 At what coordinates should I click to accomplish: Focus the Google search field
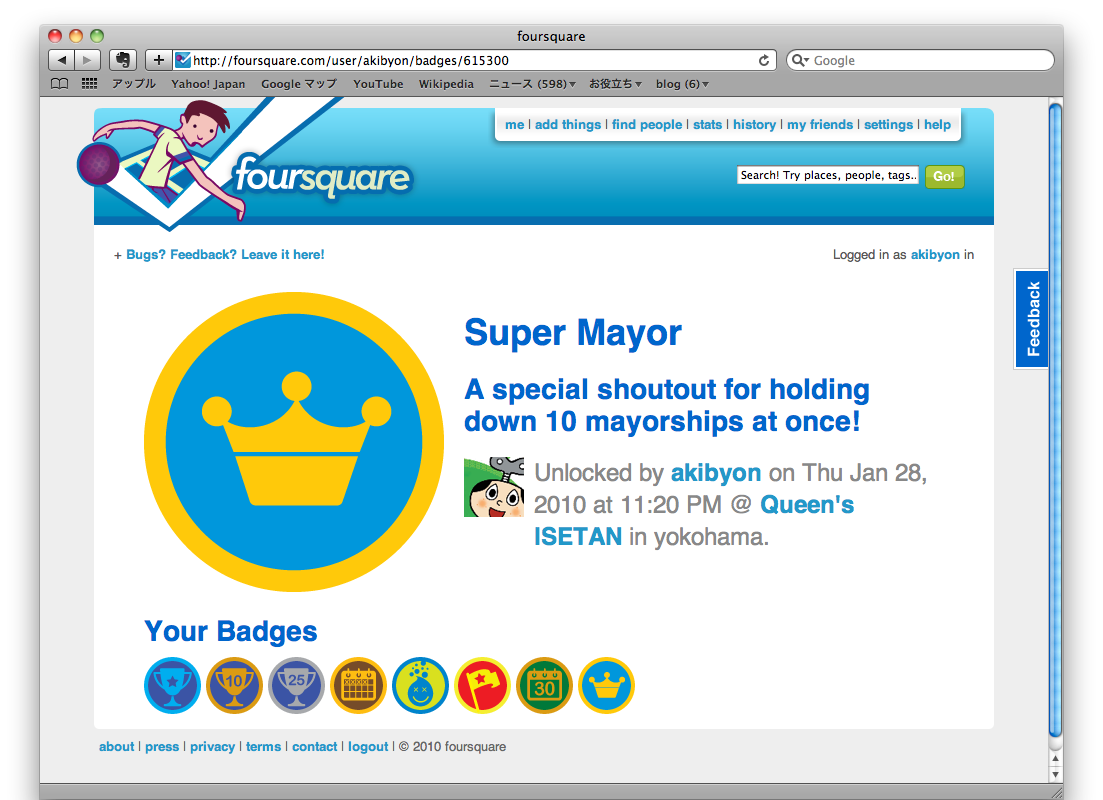920,61
